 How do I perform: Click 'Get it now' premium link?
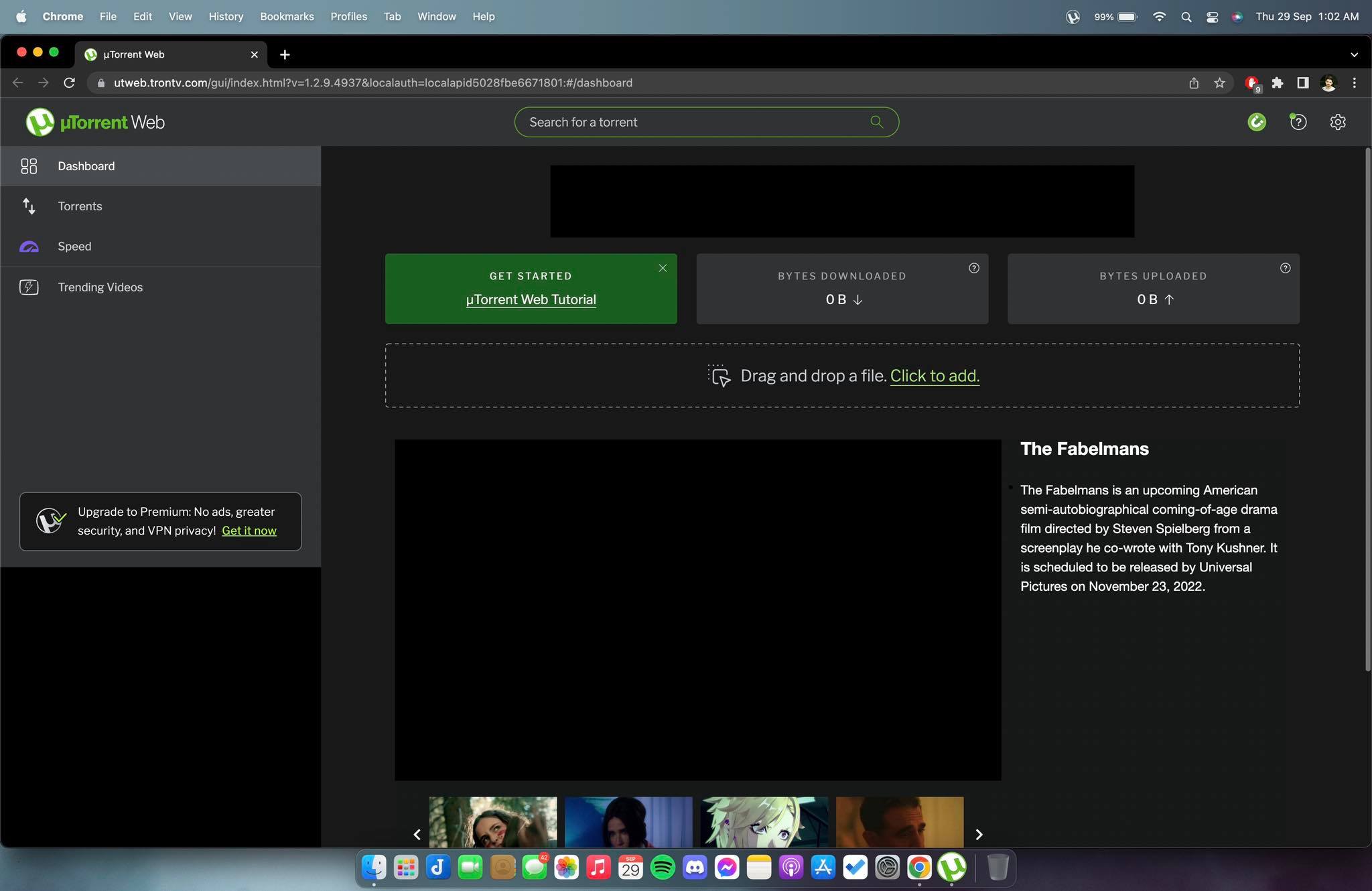pyautogui.click(x=249, y=531)
